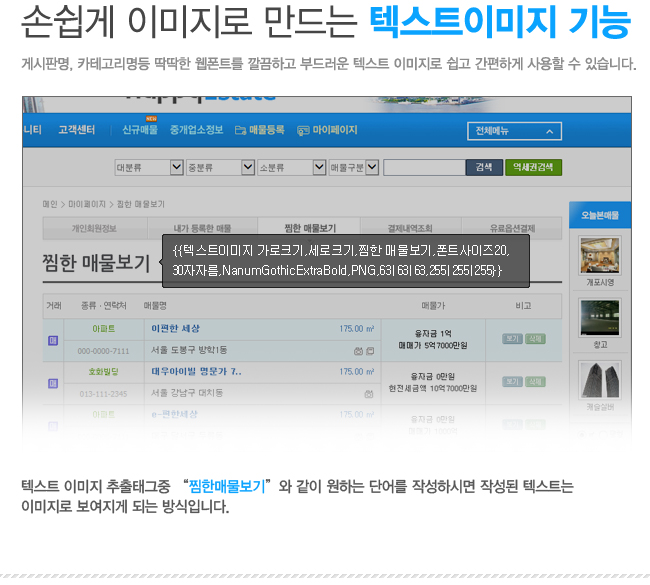This screenshot has height=585, width=650.
Task: Open the 매물구분 dropdown
Action: [x=354, y=167]
